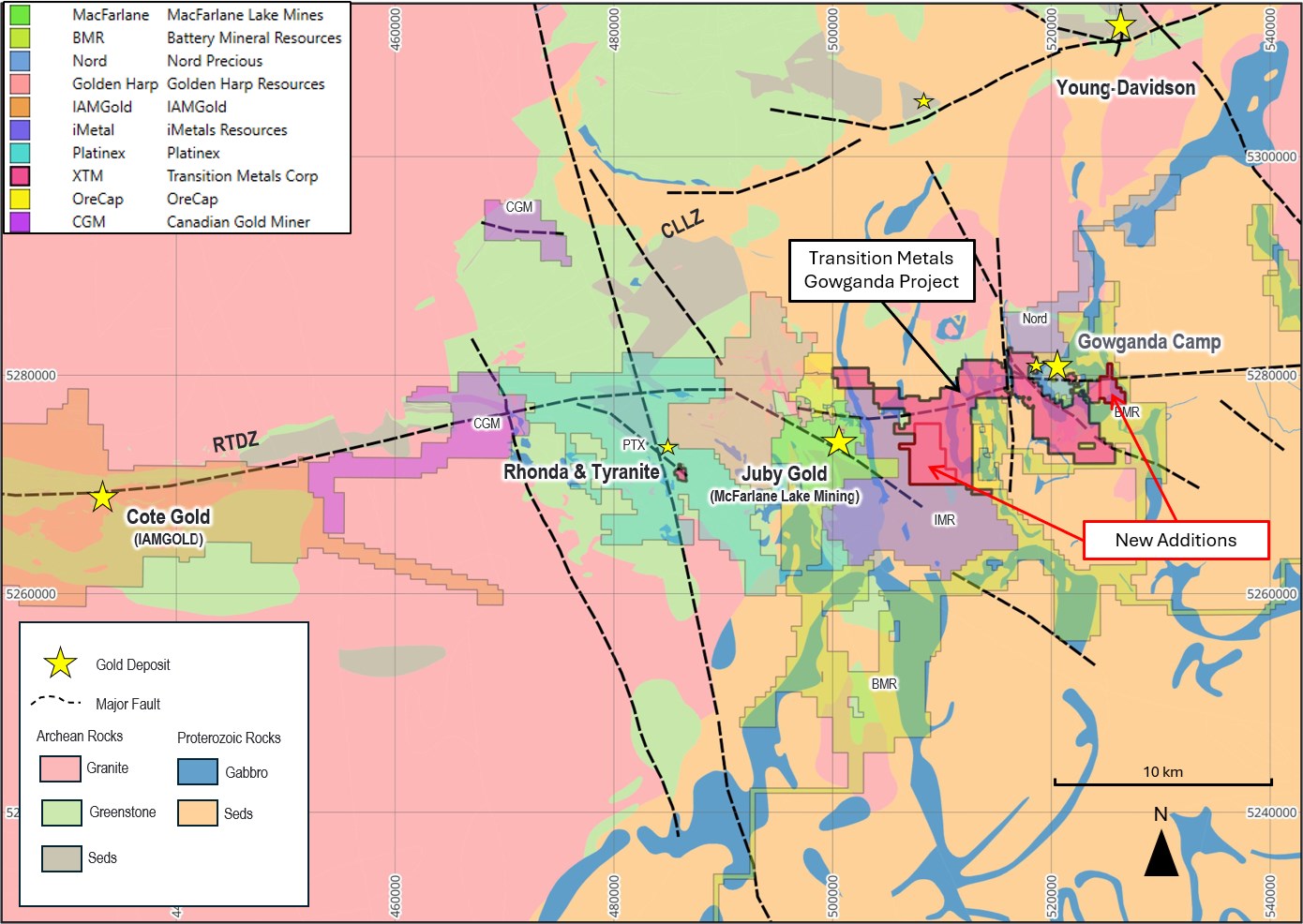1303x924 pixels.
Task: Click 'Battery Mineral Resources' legend text
Action: point(254,37)
